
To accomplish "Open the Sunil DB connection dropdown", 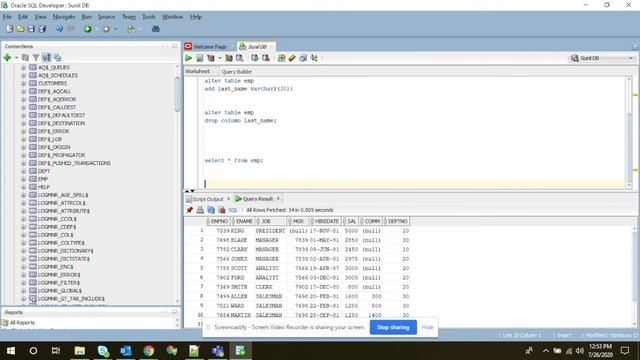I will pyautogui.click(x=602, y=58).
